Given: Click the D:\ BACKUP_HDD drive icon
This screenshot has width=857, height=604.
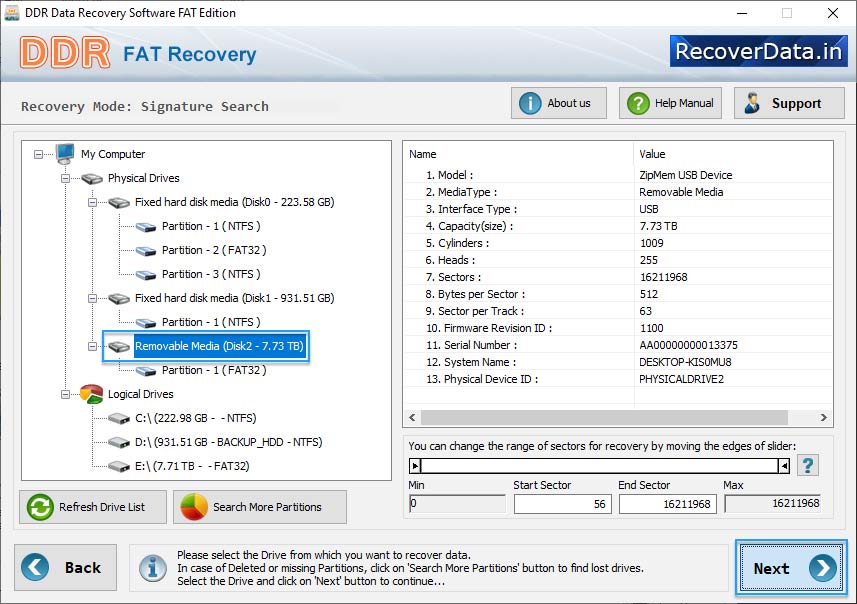Looking at the screenshot, I should pyautogui.click(x=119, y=443).
